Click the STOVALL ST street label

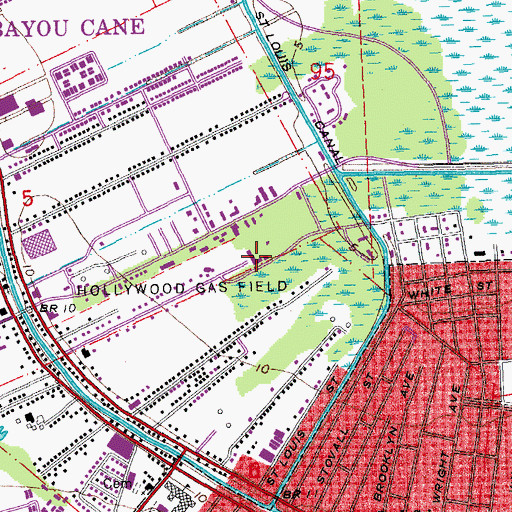tap(346, 429)
